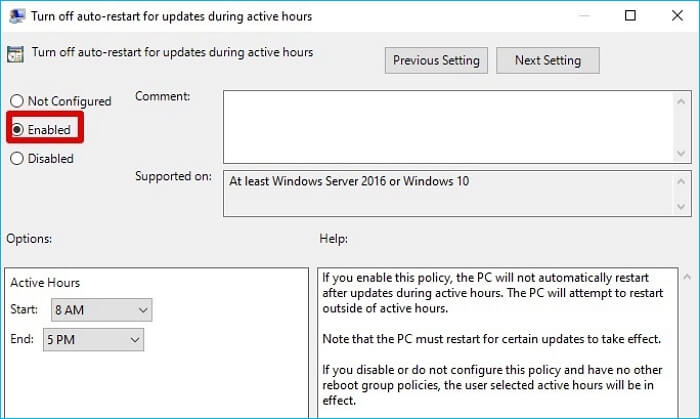Maximize the policy settings window
The height and width of the screenshot is (419, 700).
pos(630,16)
